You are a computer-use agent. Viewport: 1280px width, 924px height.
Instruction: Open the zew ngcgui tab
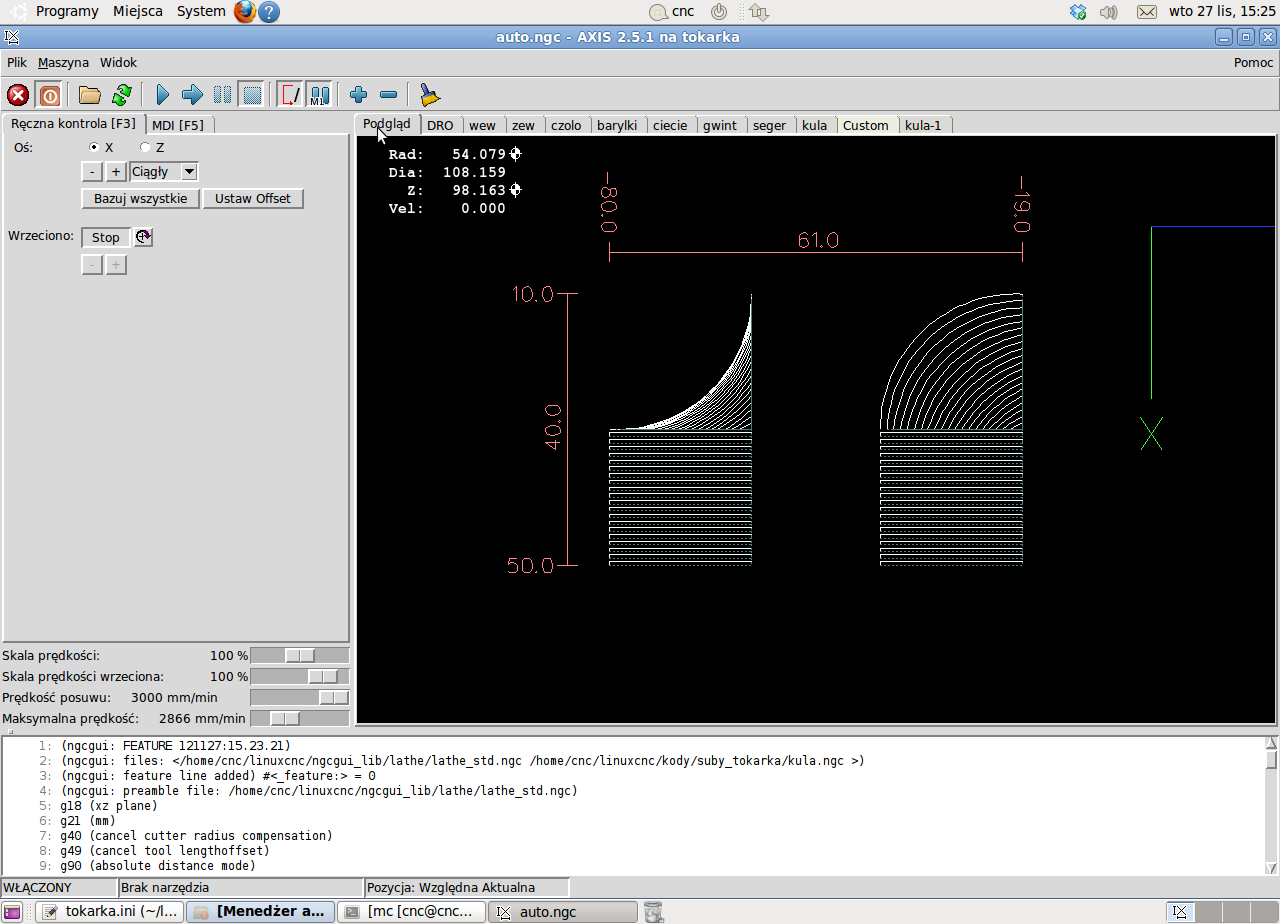[523, 125]
